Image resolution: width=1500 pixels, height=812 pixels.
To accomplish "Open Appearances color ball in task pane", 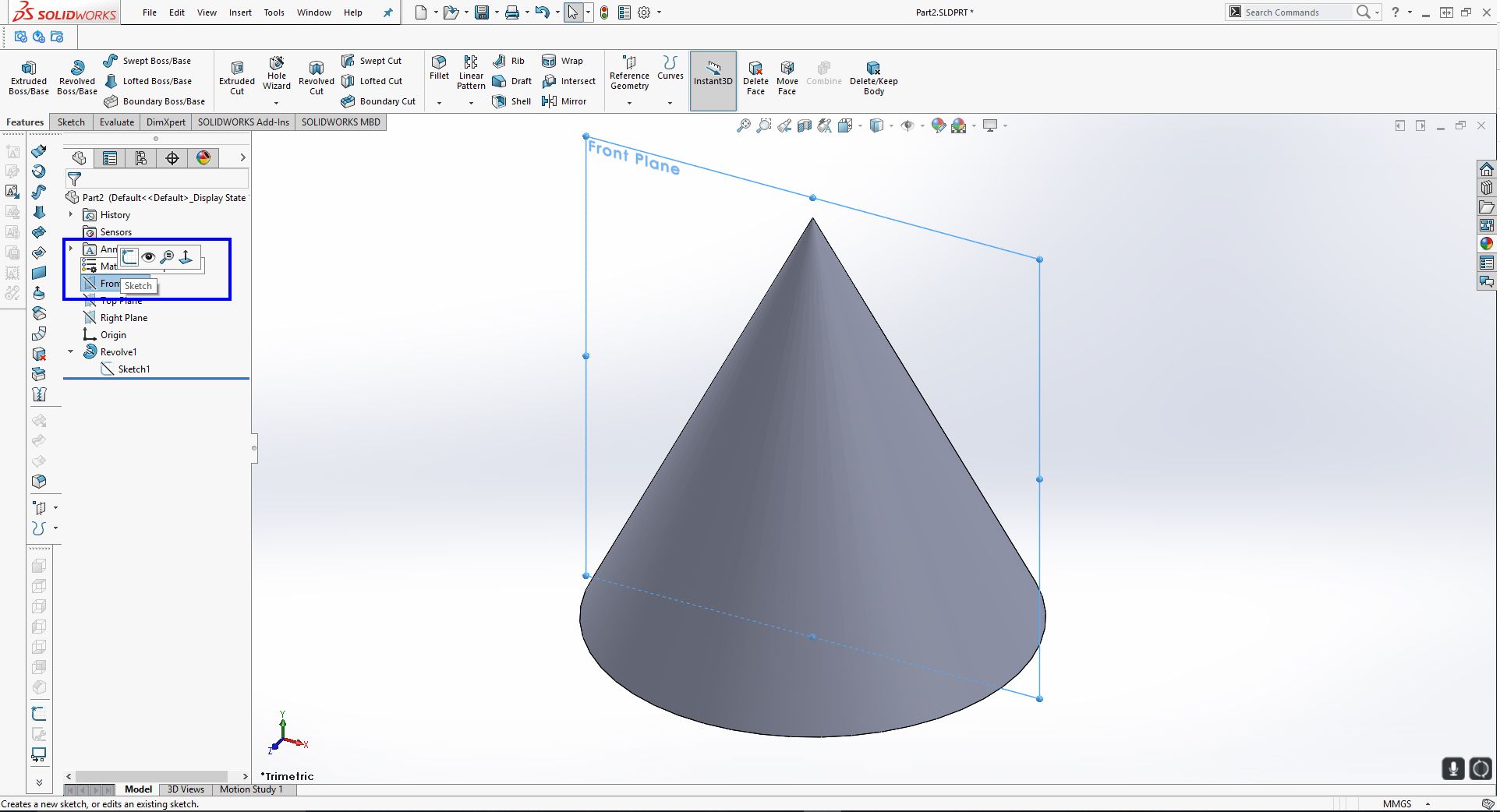I will point(1487,243).
